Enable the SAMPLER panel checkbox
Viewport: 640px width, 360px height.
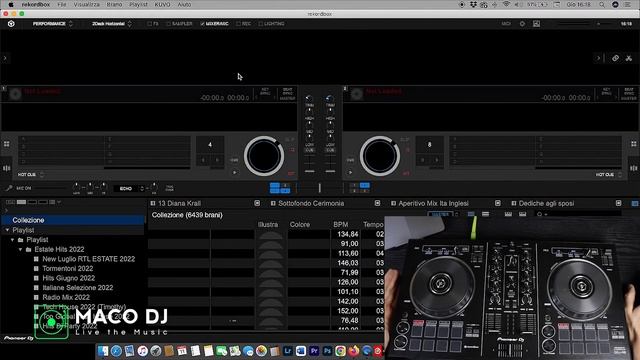pos(168,24)
